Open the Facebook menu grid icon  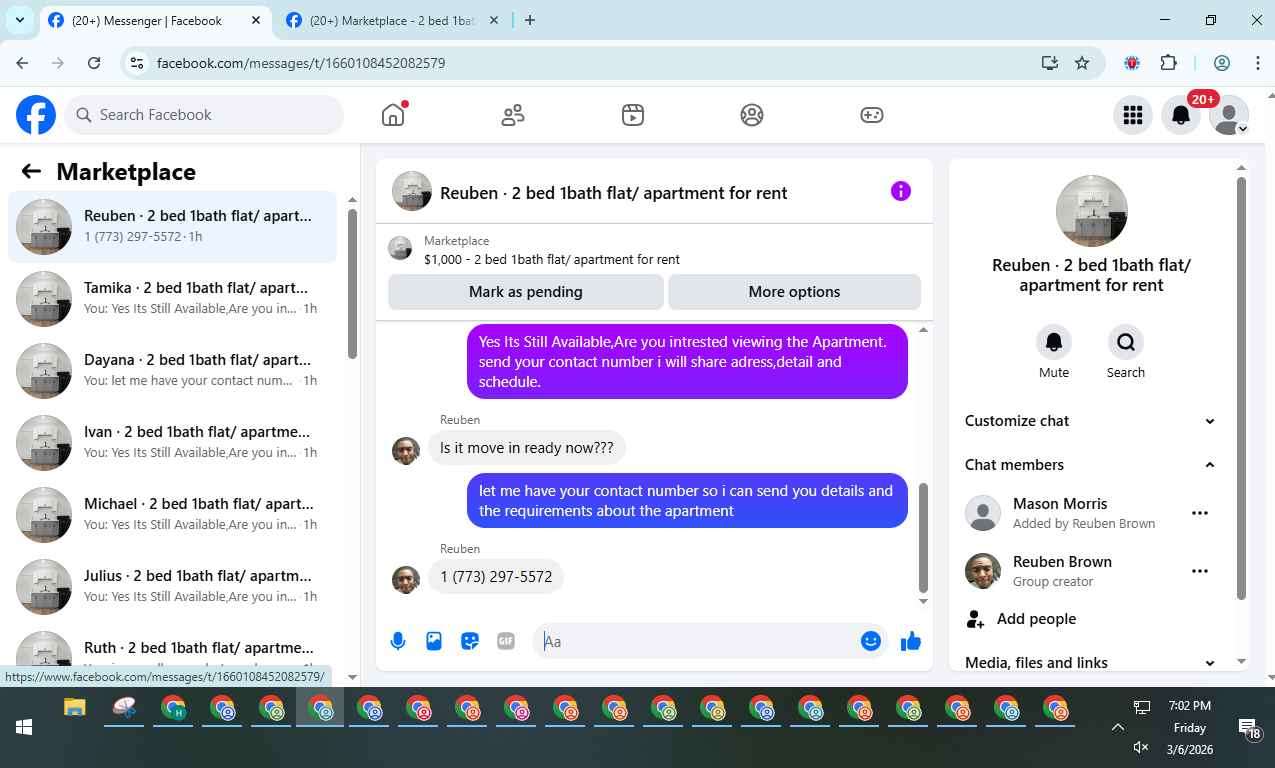click(x=1133, y=115)
